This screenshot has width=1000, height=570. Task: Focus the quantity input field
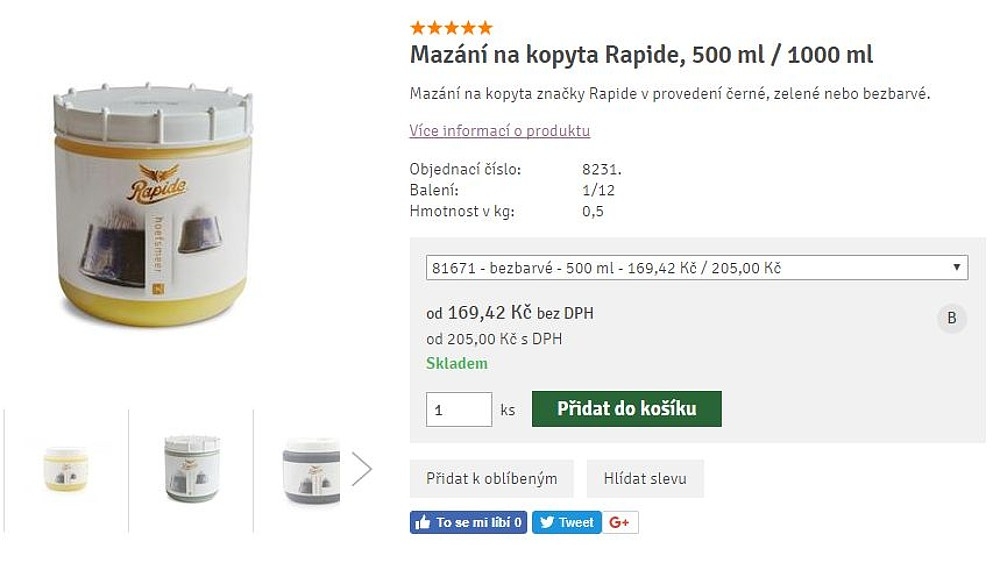coord(458,409)
